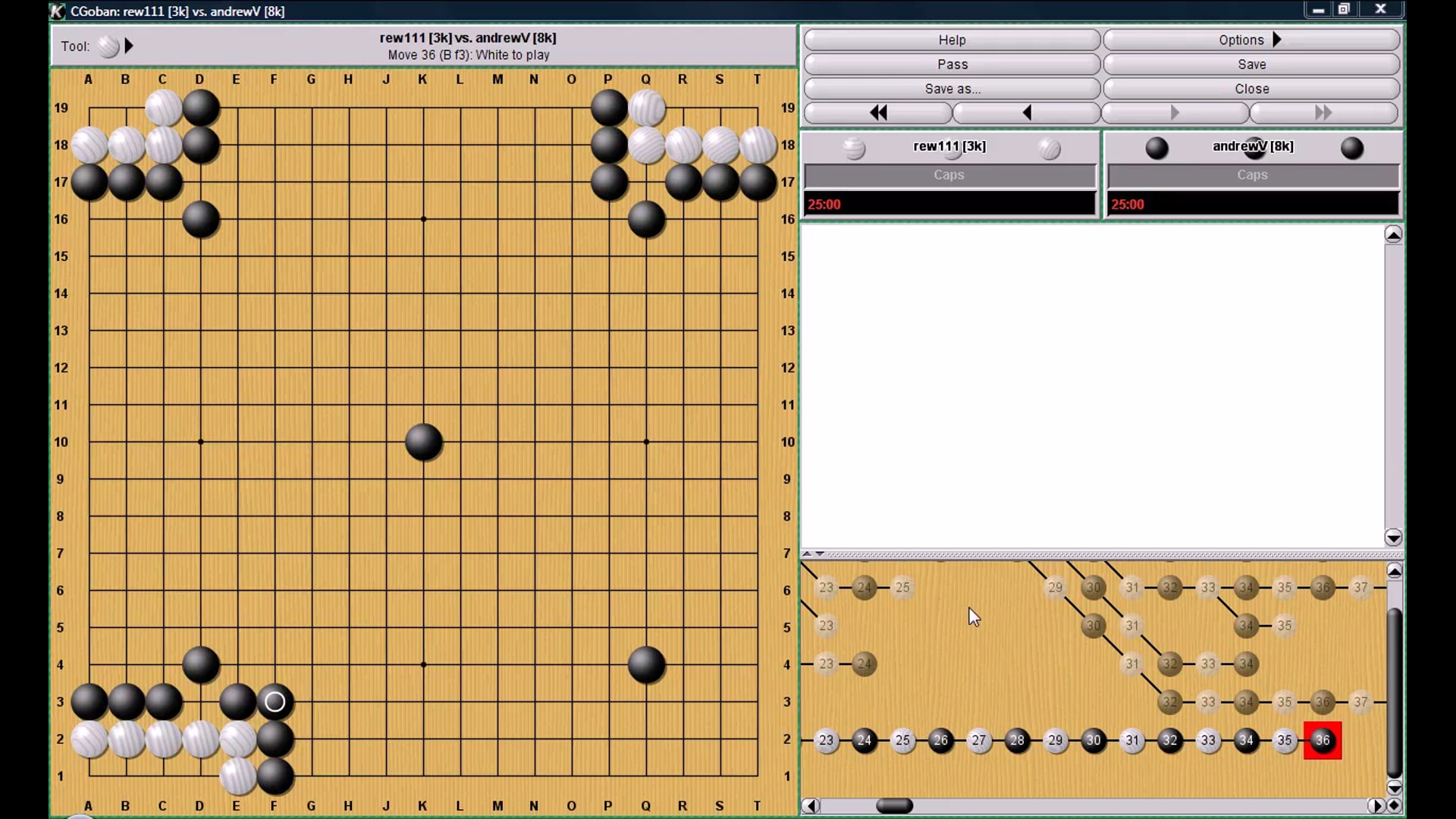Select move 23 on bottom tree row
Viewport: 1456px width, 819px height.
pos(826,740)
